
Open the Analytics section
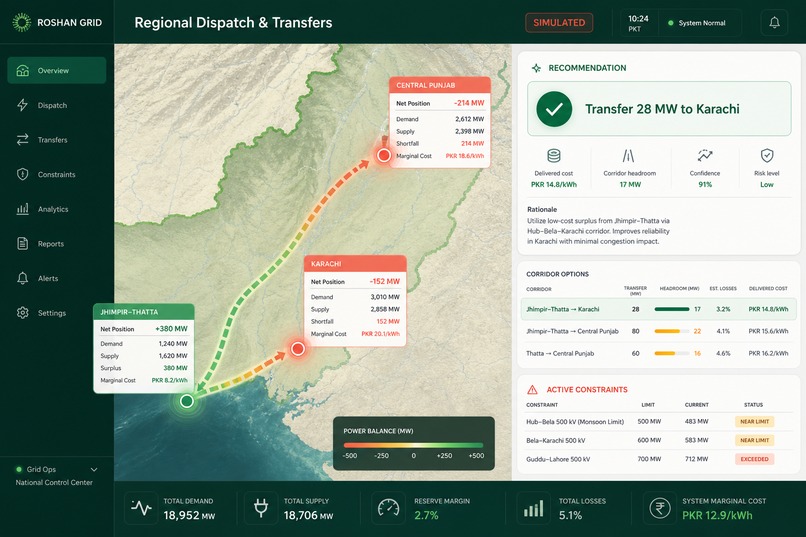click(53, 209)
